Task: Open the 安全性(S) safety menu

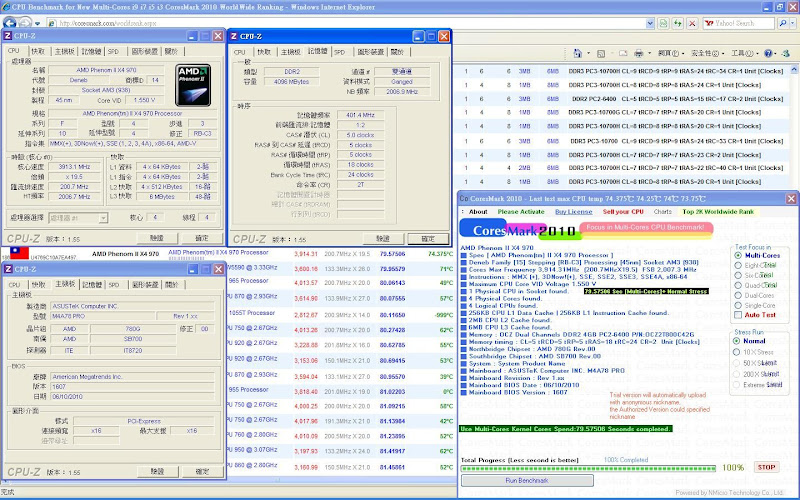Action: click(707, 53)
